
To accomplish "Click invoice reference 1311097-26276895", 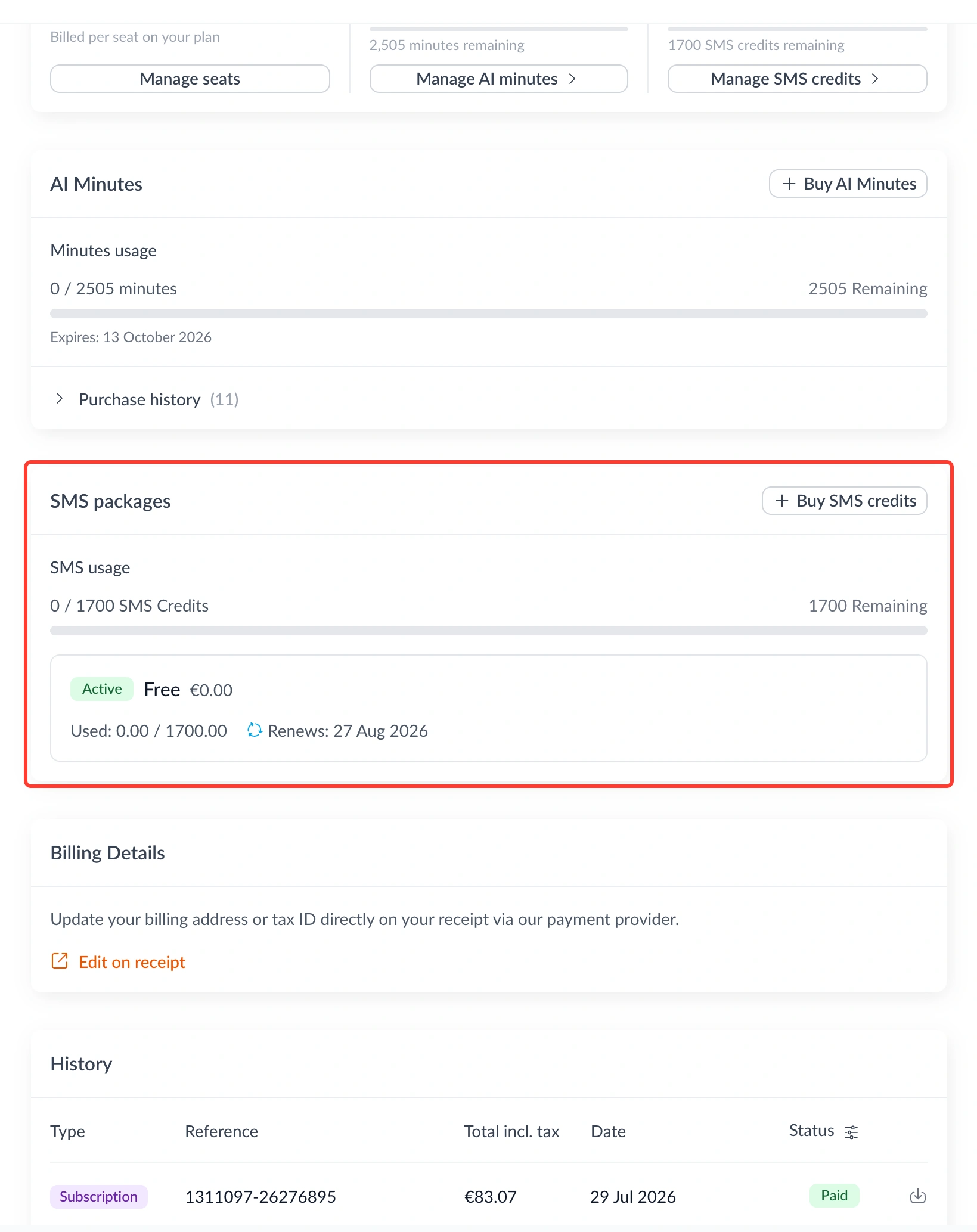I will click(260, 1196).
